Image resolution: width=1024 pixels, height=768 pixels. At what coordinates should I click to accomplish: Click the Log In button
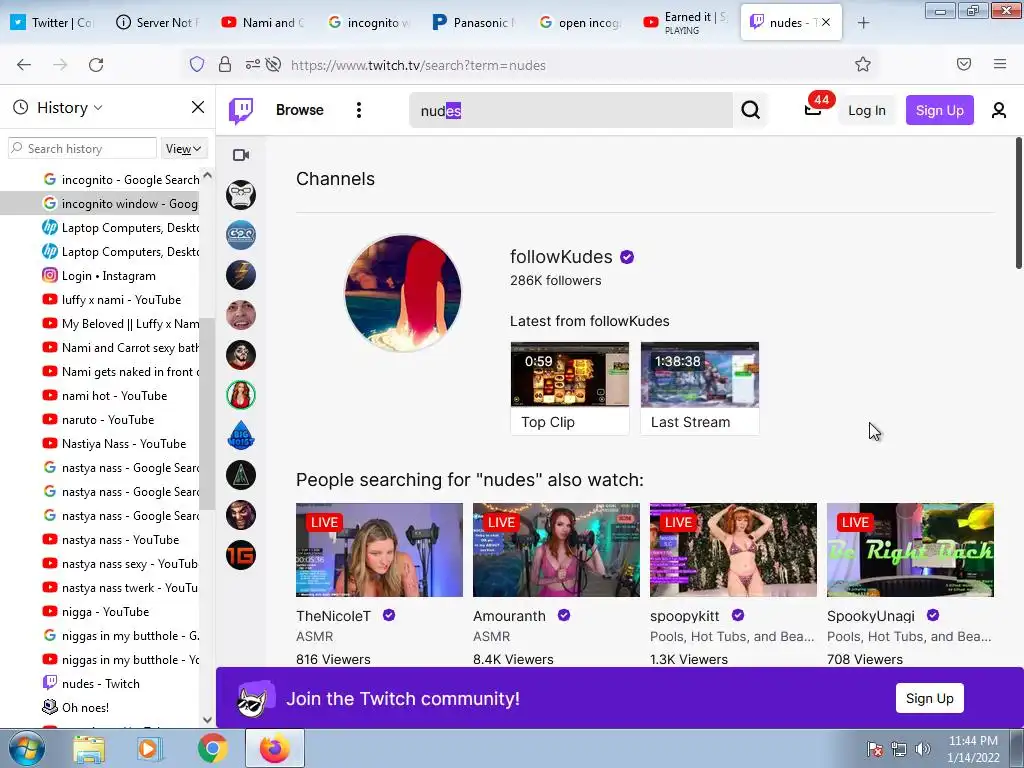pos(867,110)
